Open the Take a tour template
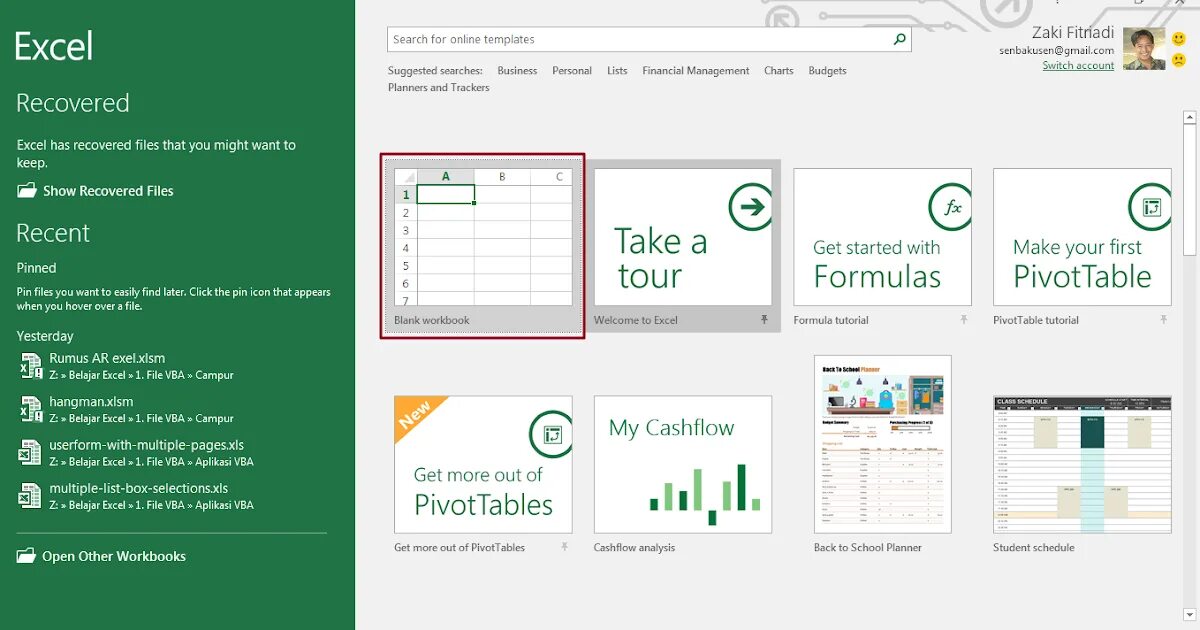 tap(683, 237)
